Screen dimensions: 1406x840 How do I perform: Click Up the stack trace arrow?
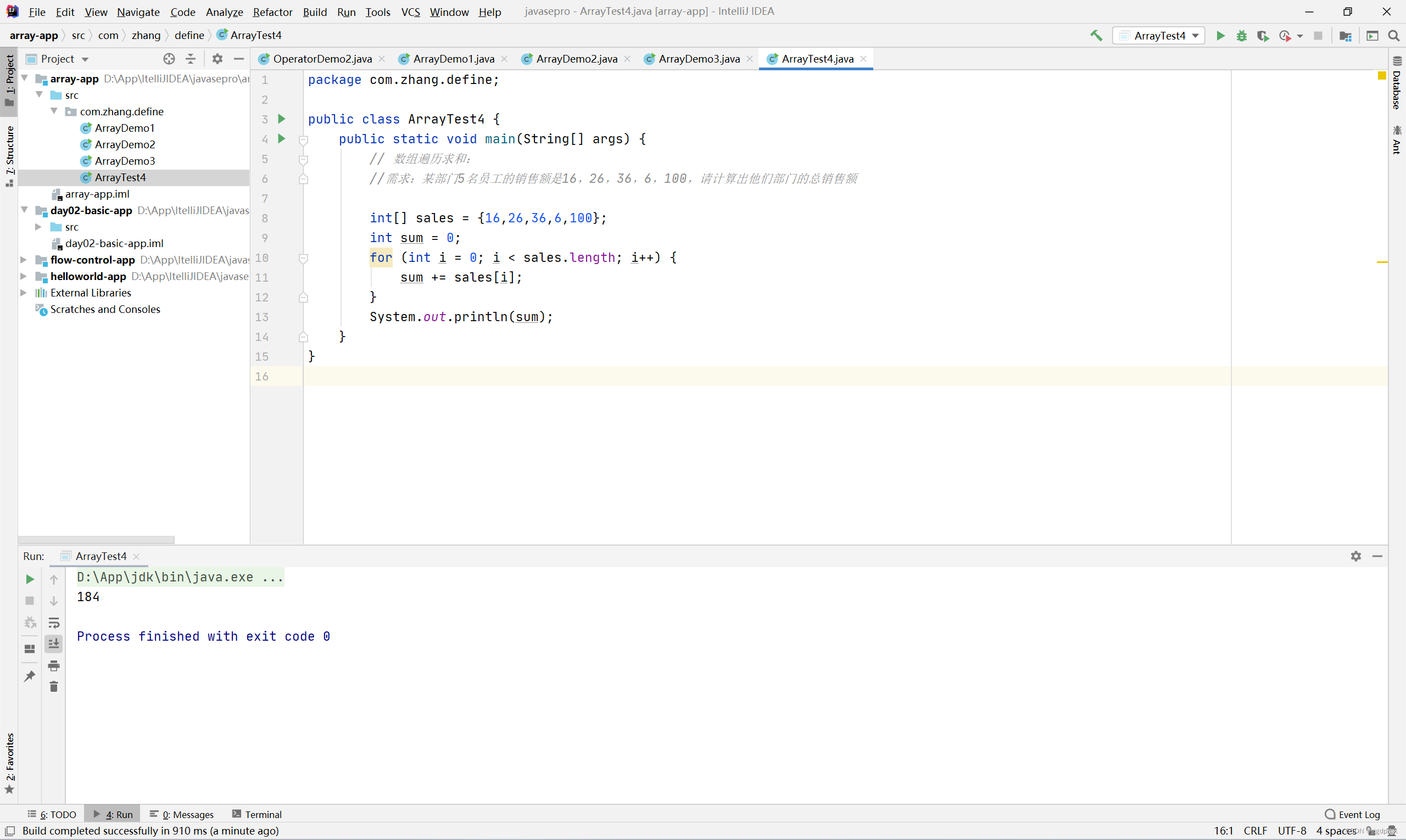tap(54, 579)
